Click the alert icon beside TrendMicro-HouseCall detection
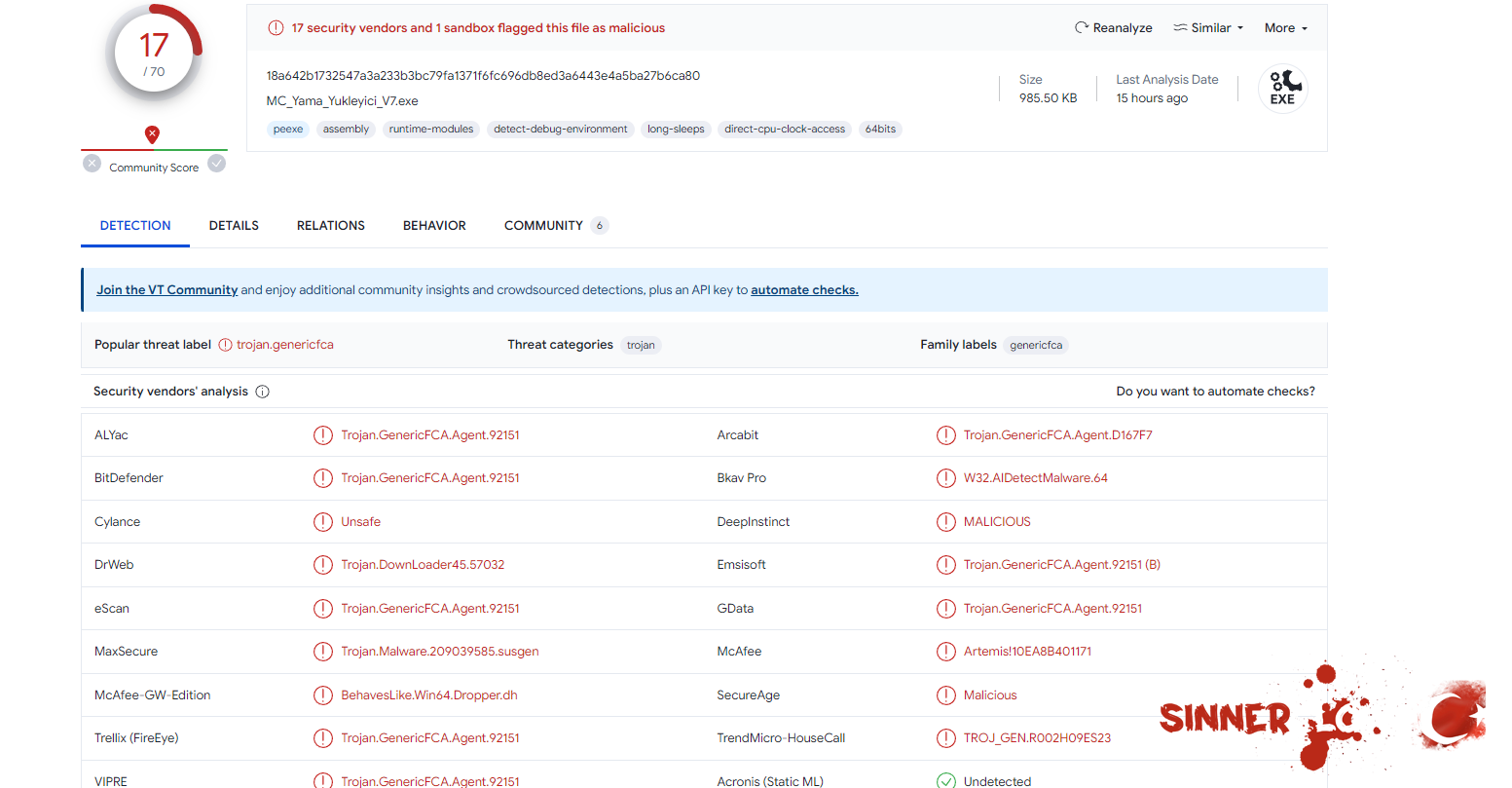Viewport: 1512px width, 788px height. (946, 738)
